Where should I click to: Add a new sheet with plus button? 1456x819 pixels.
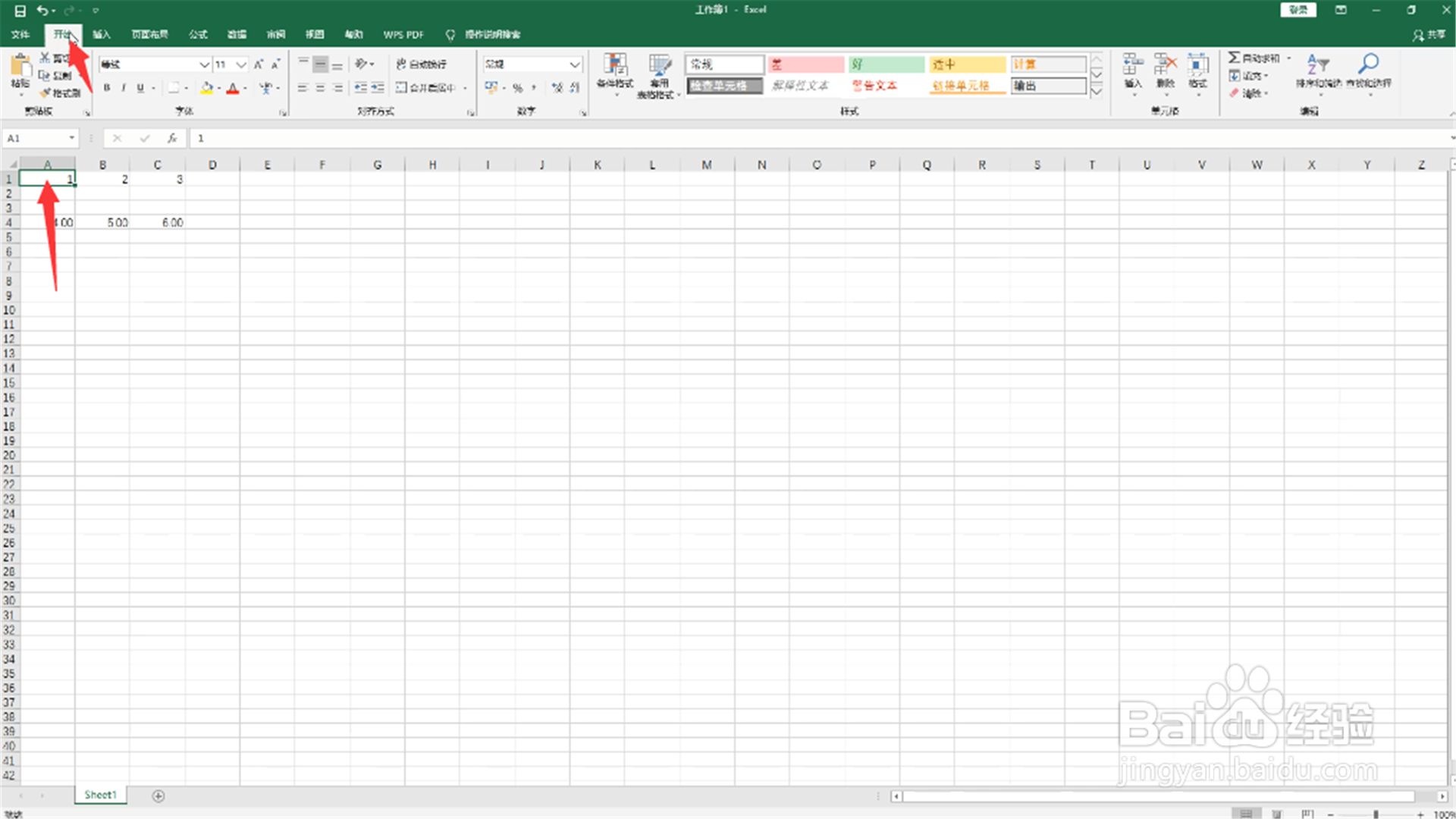click(158, 795)
